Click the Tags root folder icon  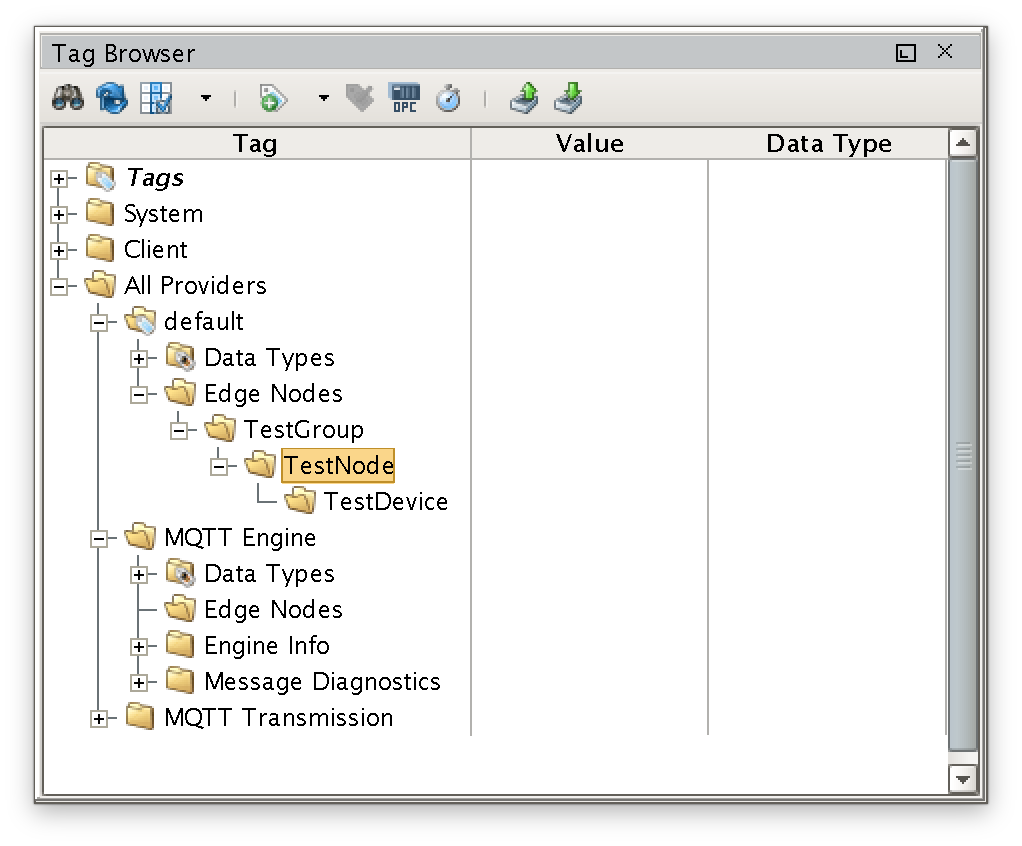click(100, 177)
